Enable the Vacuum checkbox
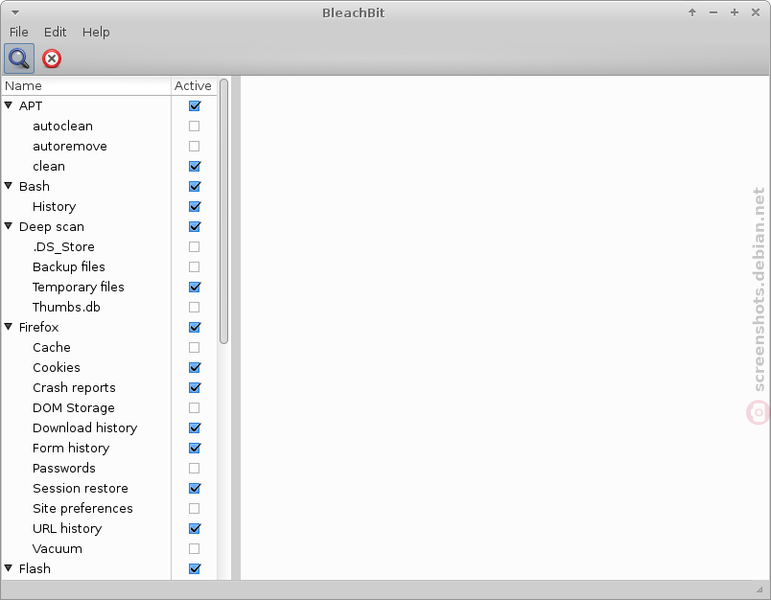This screenshot has height=600, width=771. click(194, 549)
